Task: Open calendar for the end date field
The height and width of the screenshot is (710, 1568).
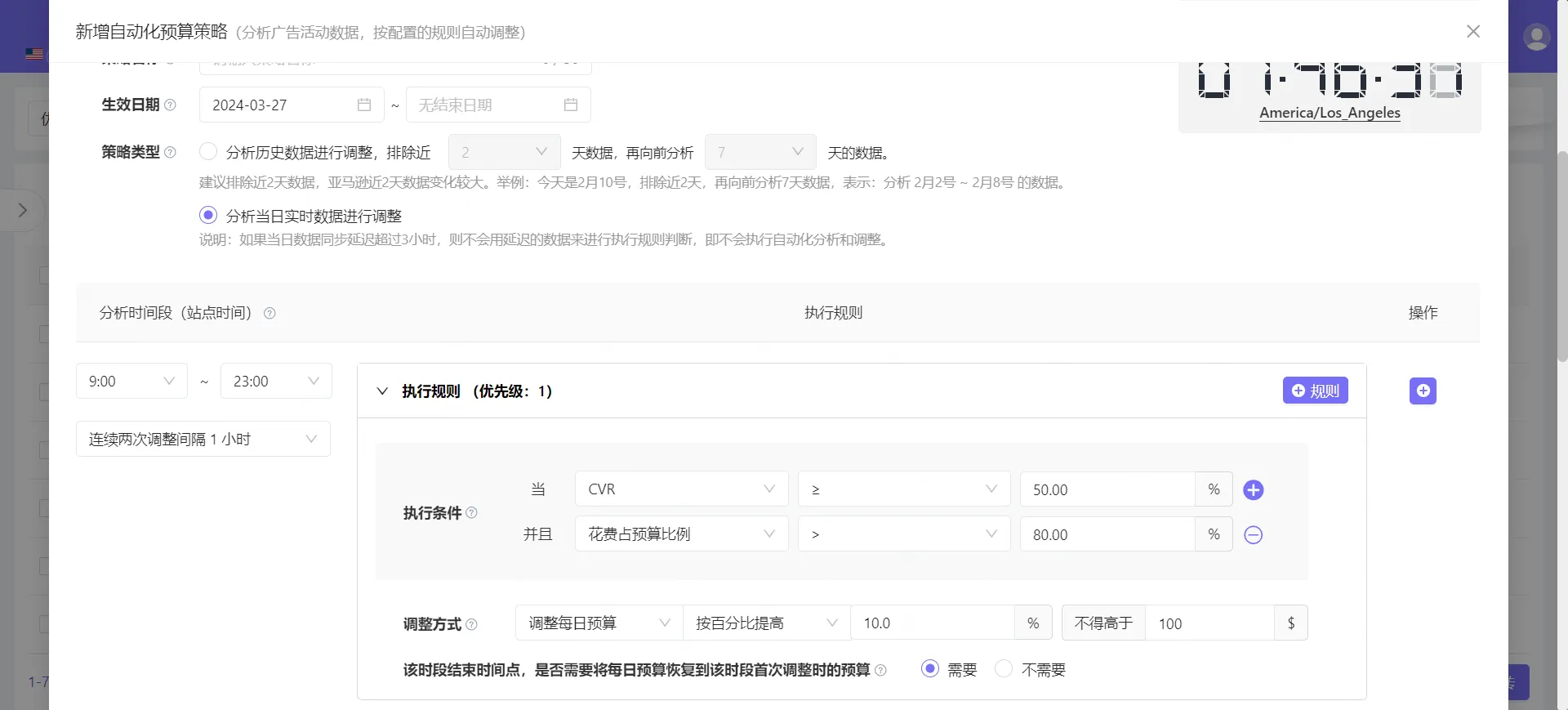Action: click(571, 105)
